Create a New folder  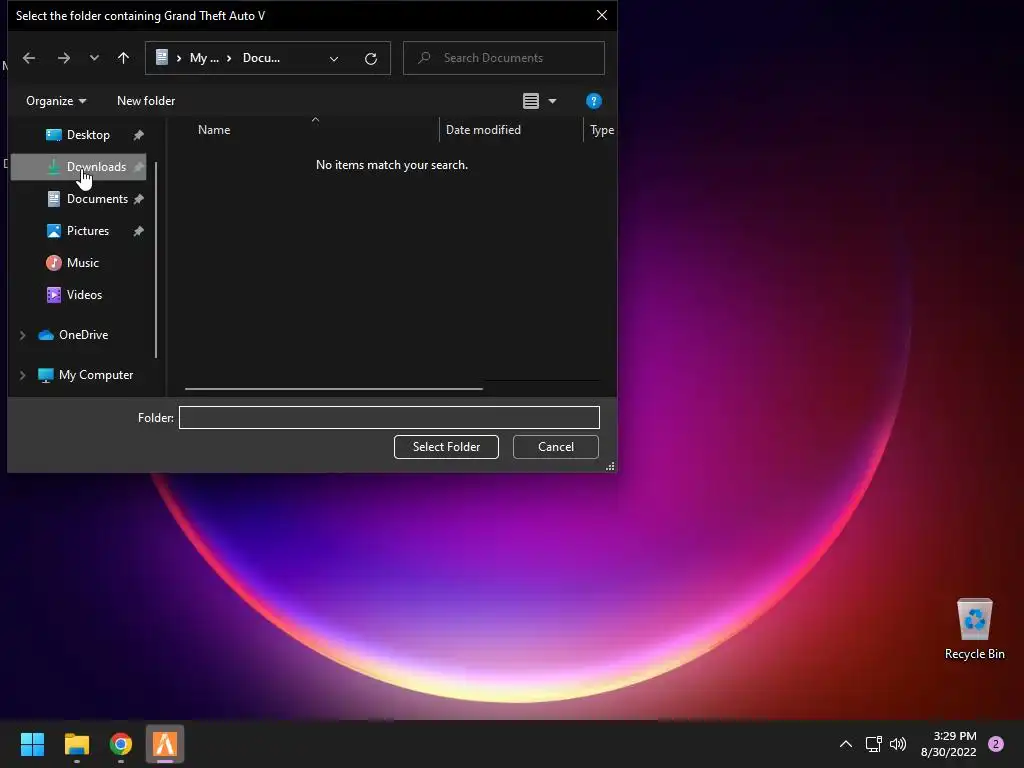pos(146,101)
